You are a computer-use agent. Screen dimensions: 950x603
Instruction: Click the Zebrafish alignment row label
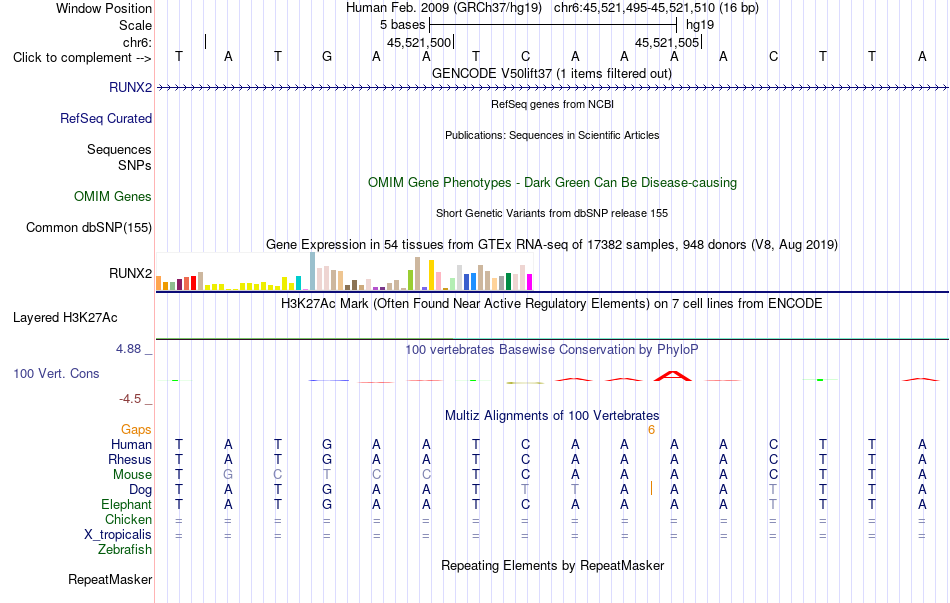125,550
